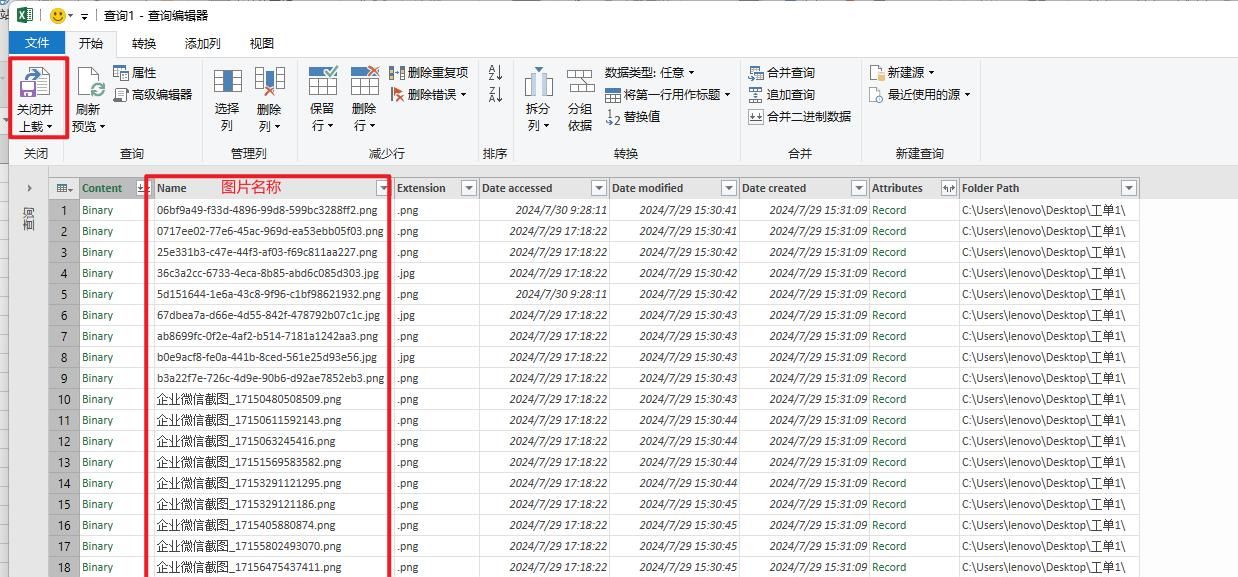Viewport: 1238px width, 577px height.
Task: Select Folder Path cell in row 3
Action: [x=1048, y=252]
